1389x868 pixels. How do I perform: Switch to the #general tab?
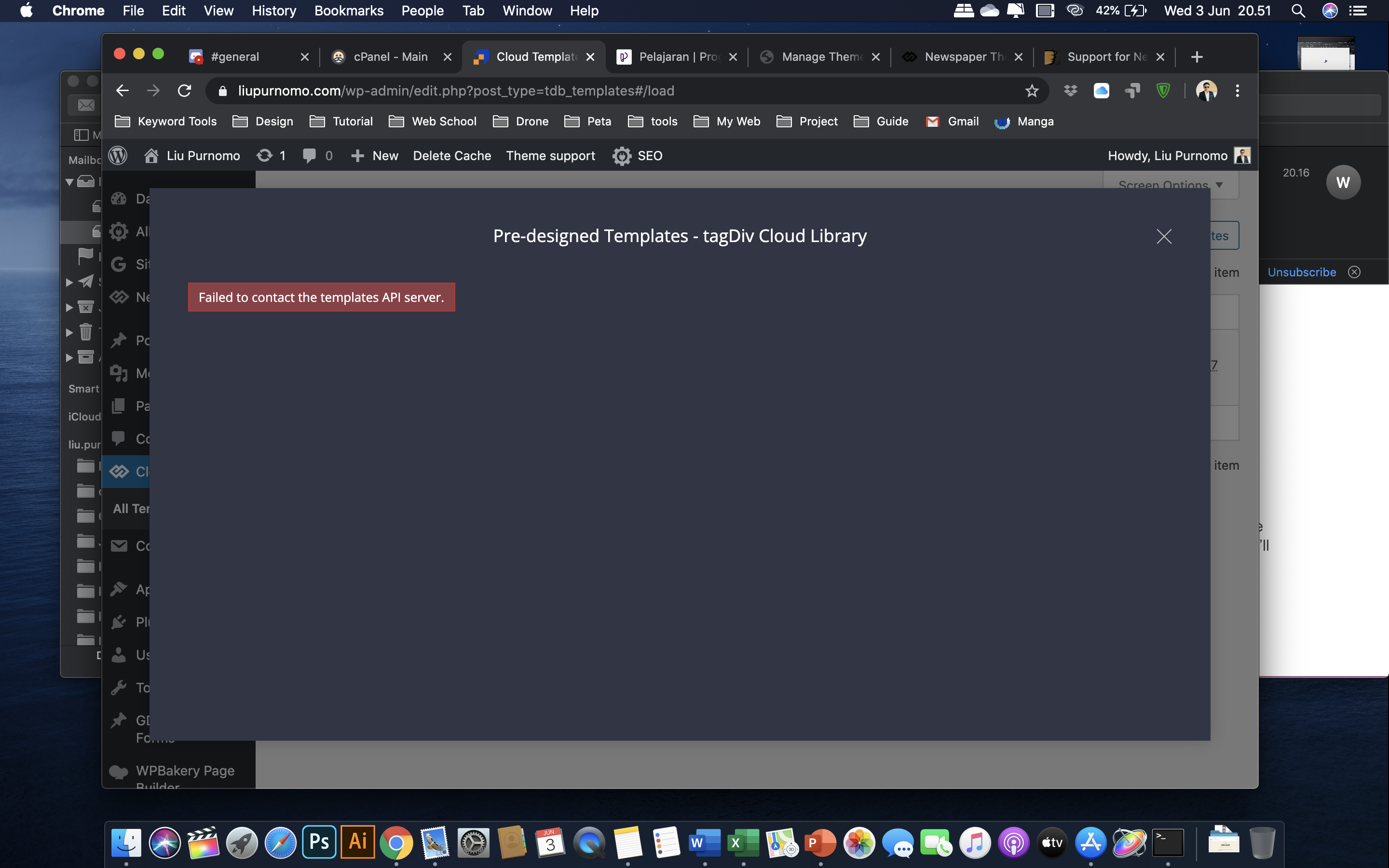(x=248, y=57)
